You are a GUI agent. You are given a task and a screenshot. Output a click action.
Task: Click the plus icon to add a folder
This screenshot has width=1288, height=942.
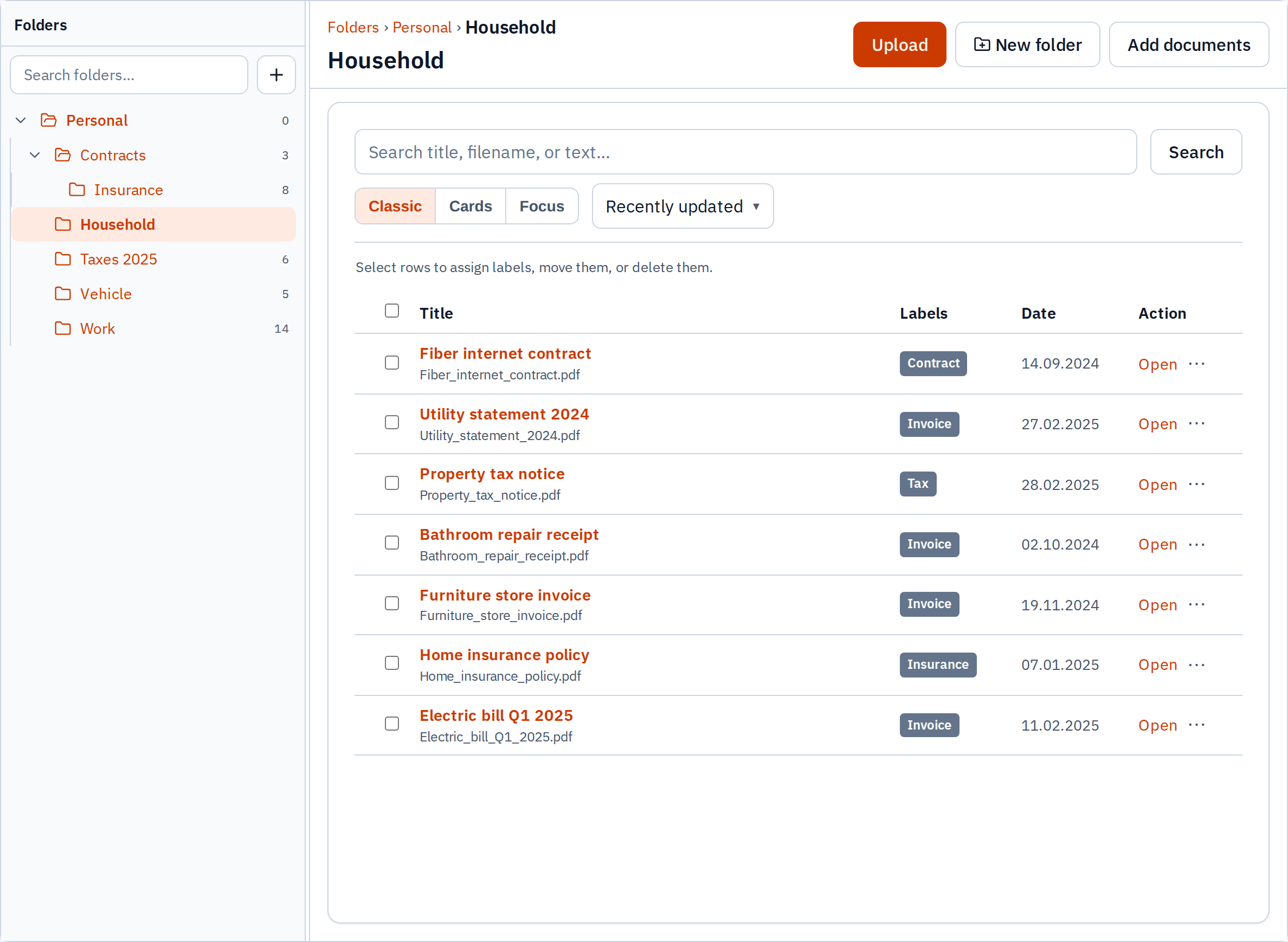coord(276,75)
